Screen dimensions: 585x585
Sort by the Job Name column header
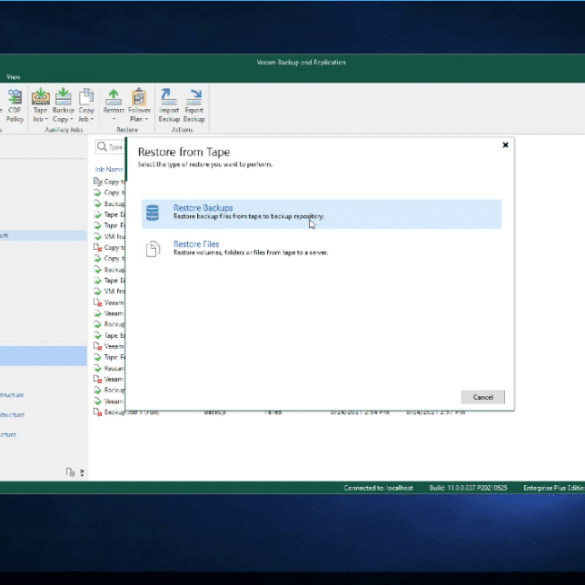(x=109, y=169)
